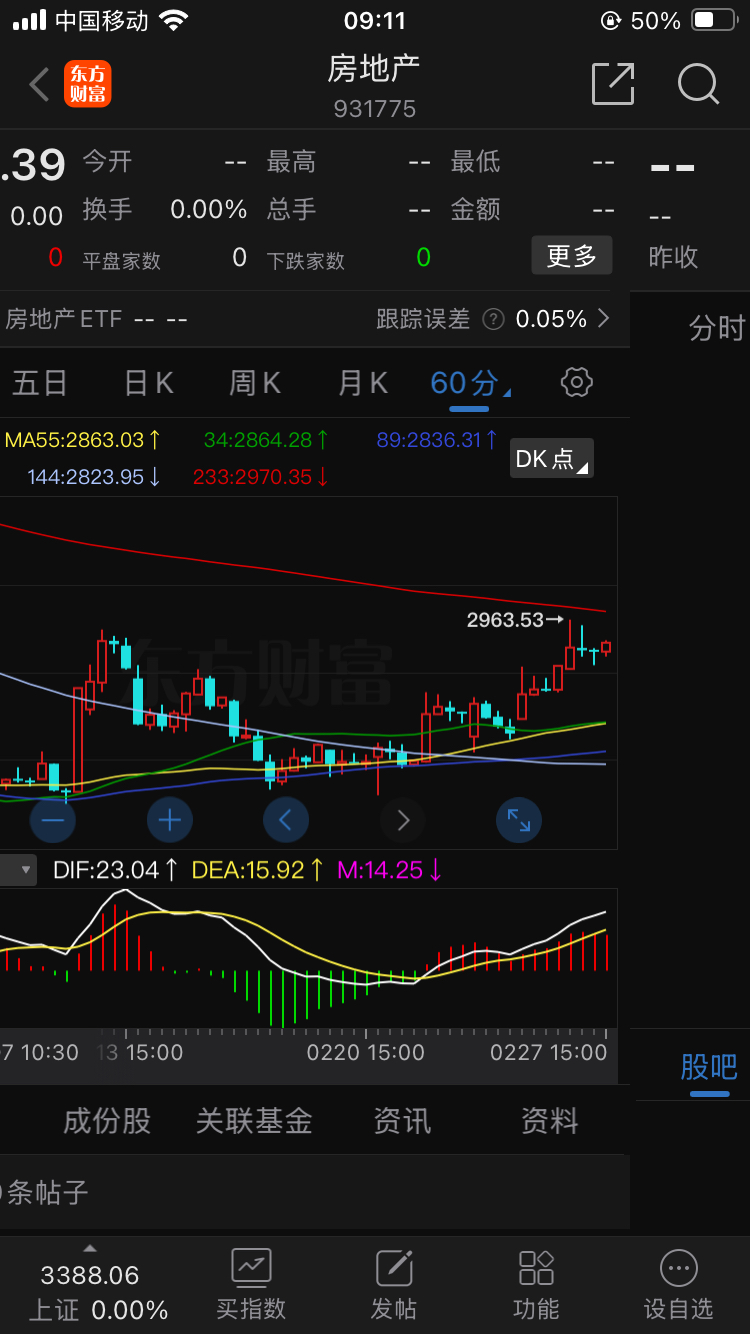Tap the tracking error help icon
Screen dimensions: 750x1334
click(x=493, y=319)
